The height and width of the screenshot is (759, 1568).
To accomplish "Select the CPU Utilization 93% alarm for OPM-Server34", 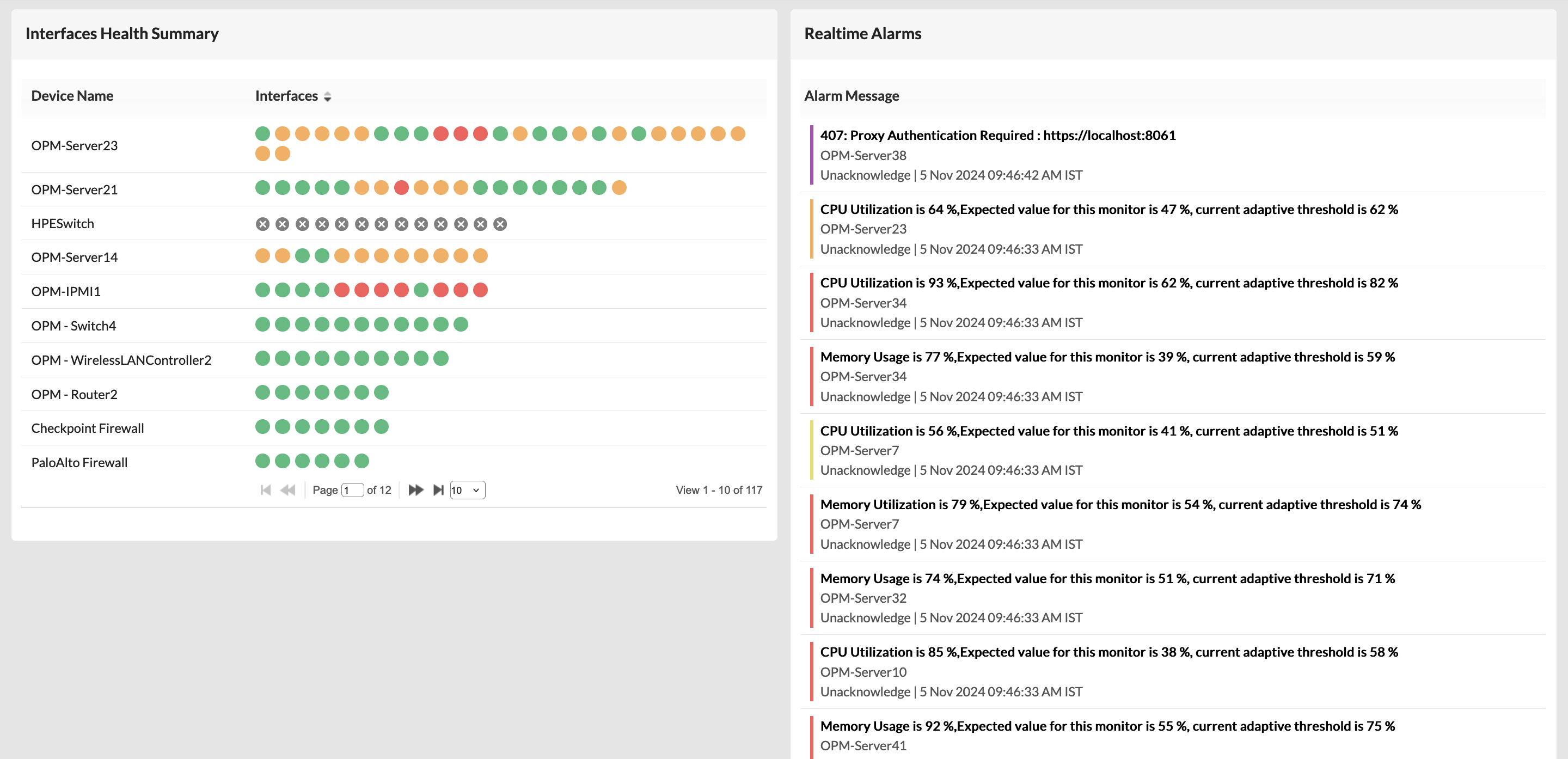I will coord(1108,283).
